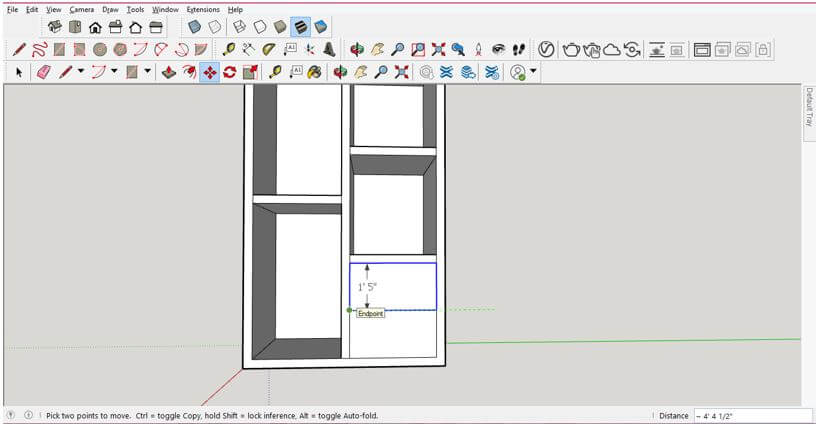This screenshot has width=818, height=424.
Task: Select the arrow Select tool
Action: click(19, 72)
